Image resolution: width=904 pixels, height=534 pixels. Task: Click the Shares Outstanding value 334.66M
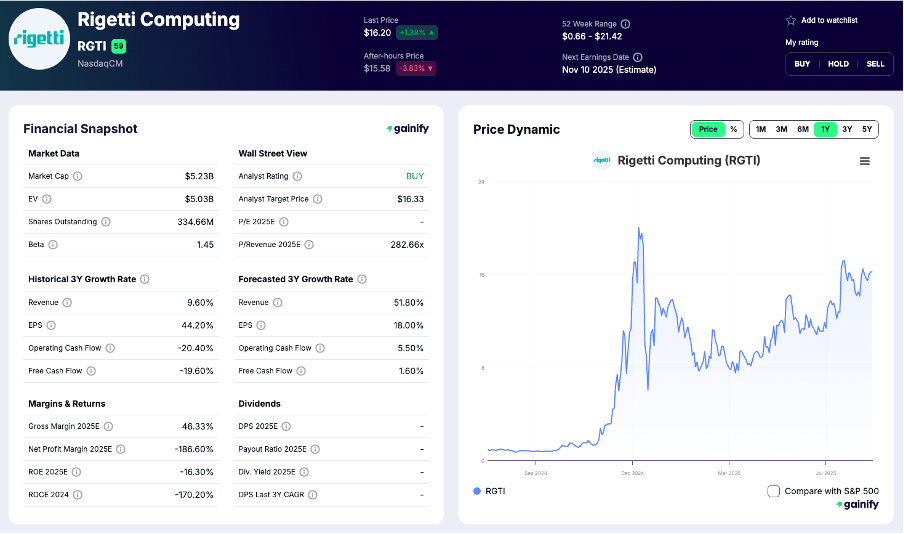(x=195, y=221)
